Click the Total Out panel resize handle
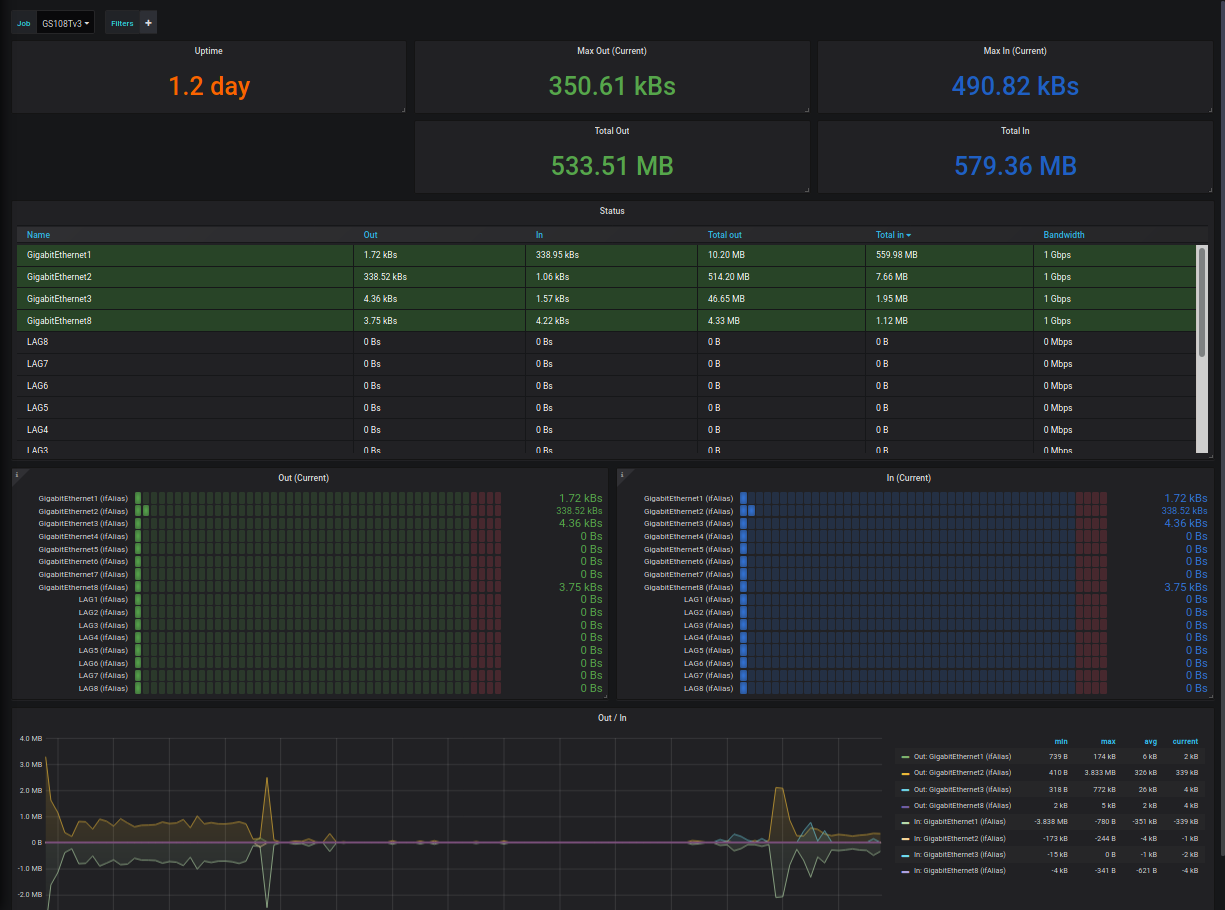 tap(805, 189)
